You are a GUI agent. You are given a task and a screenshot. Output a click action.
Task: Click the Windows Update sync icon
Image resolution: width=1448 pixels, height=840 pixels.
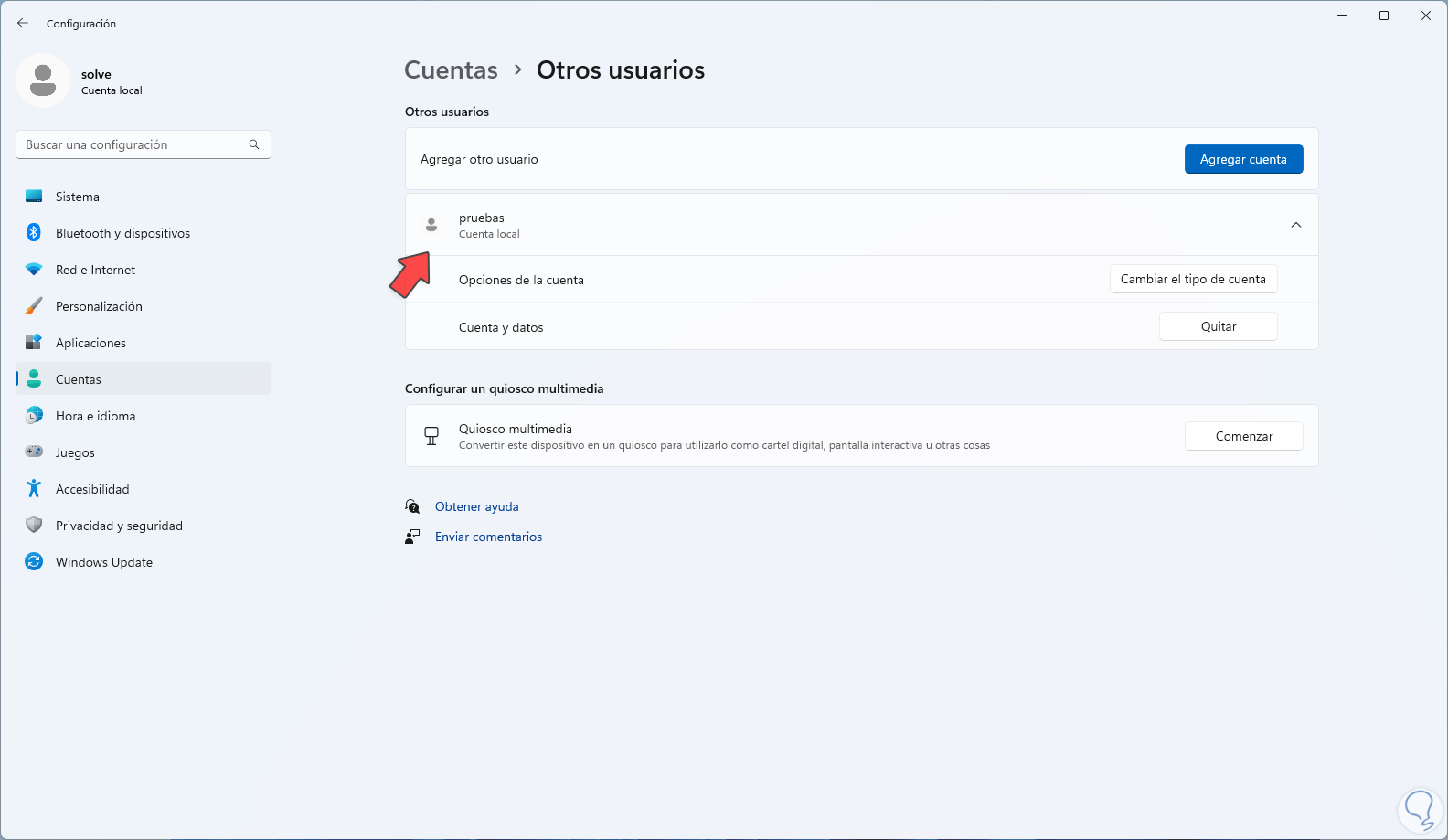coord(34,562)
